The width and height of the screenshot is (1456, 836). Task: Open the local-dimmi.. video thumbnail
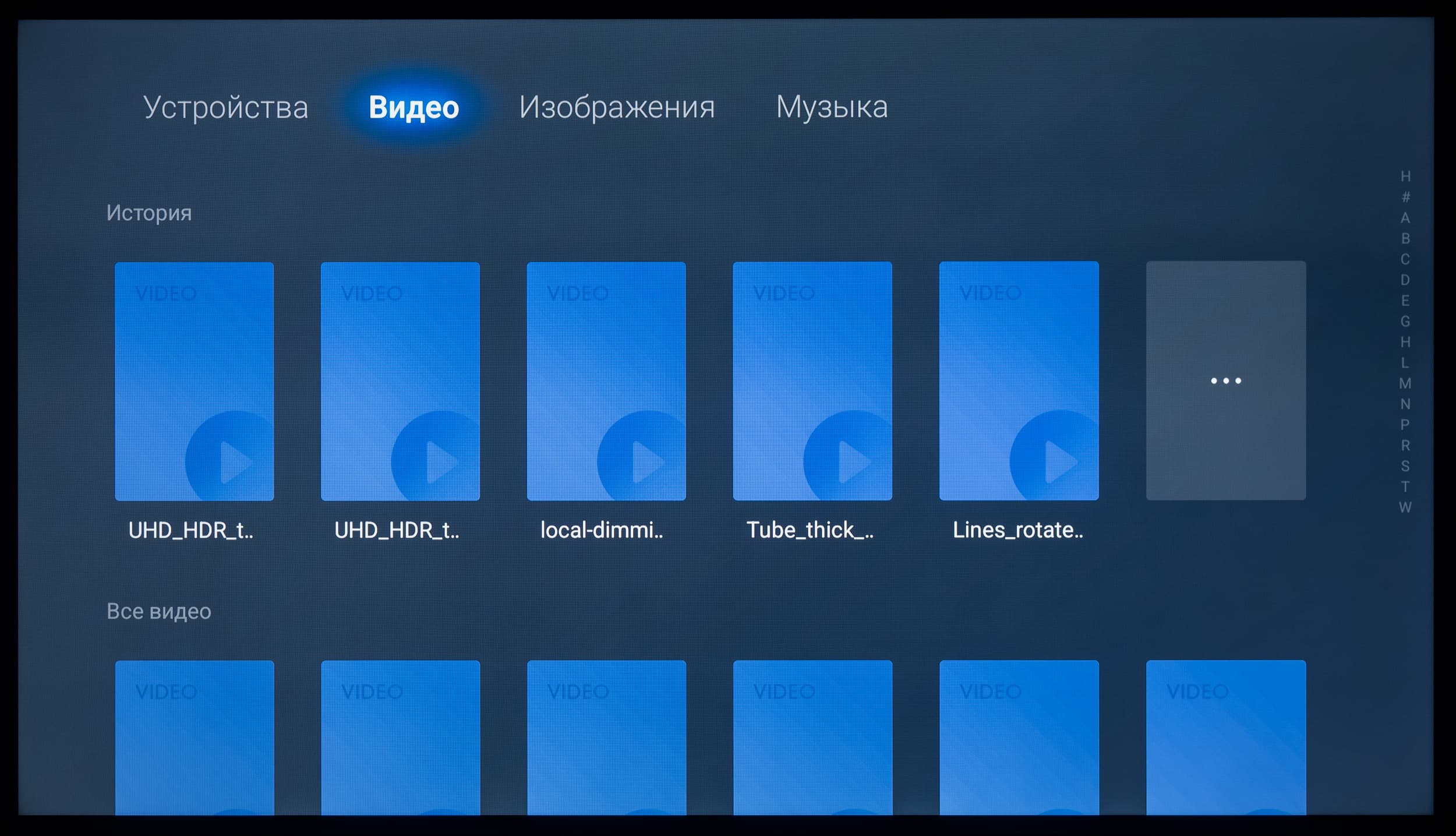606,381
